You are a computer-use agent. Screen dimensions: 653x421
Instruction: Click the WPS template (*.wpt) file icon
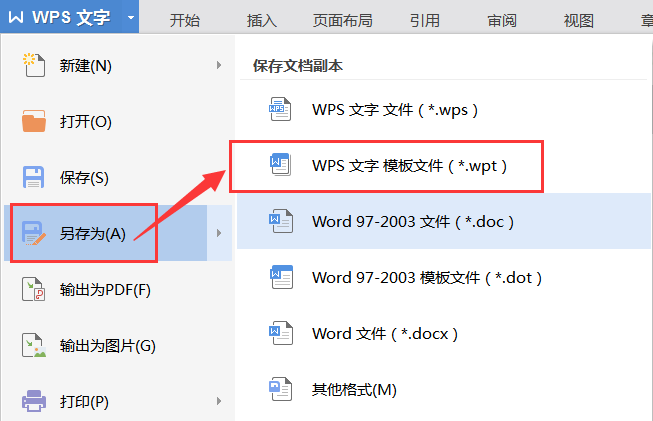click(x=280, y=165)
